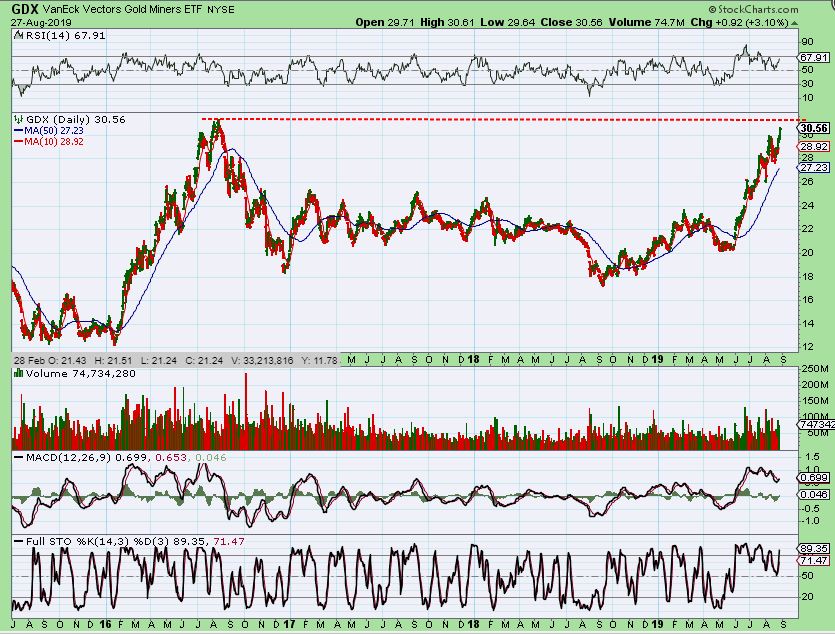
Task: Click the GDX (Daily) candlestick legend icon
Action: coord(19,119)
